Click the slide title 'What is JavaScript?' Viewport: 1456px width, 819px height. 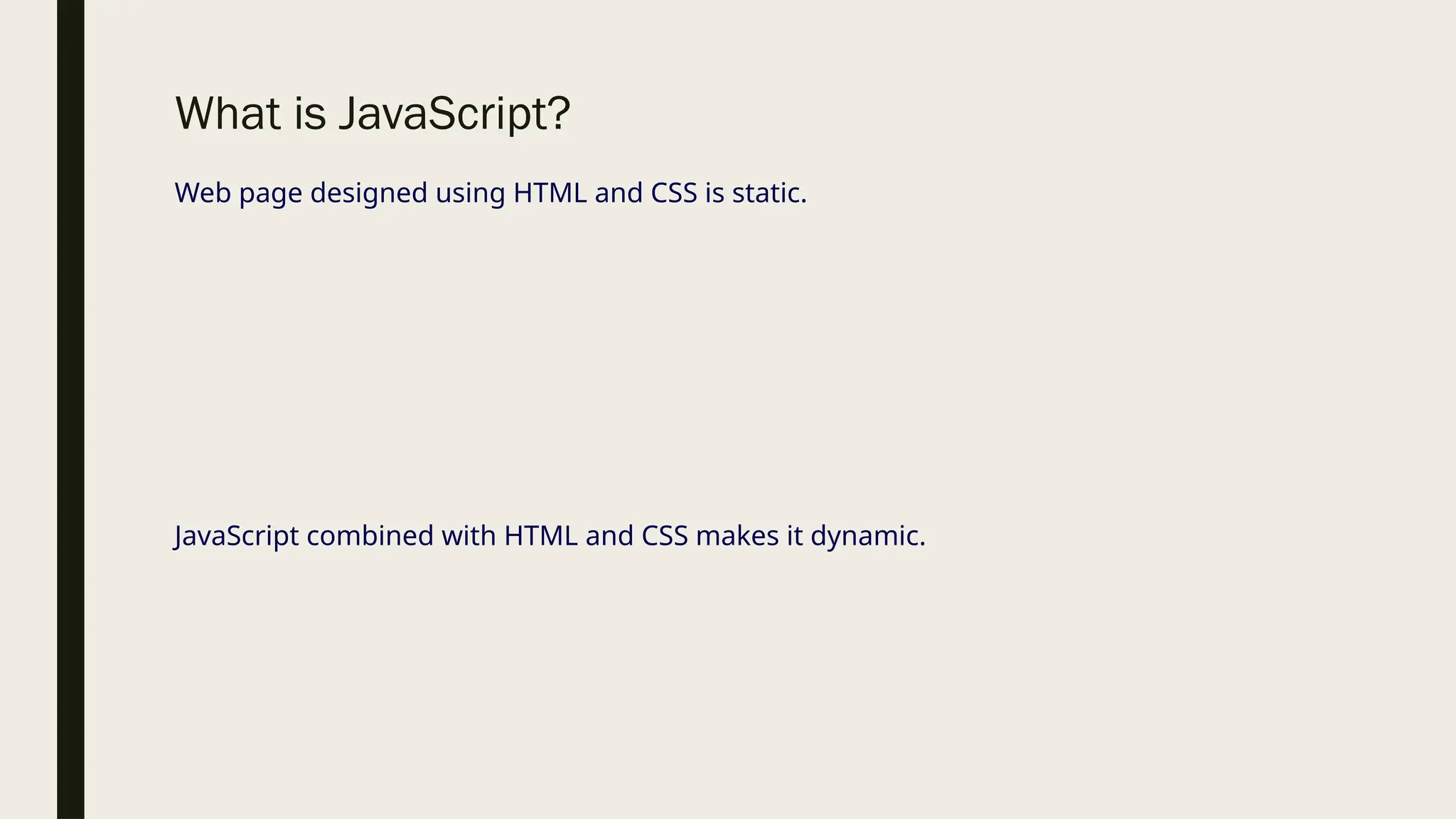[x=373, y=114]
